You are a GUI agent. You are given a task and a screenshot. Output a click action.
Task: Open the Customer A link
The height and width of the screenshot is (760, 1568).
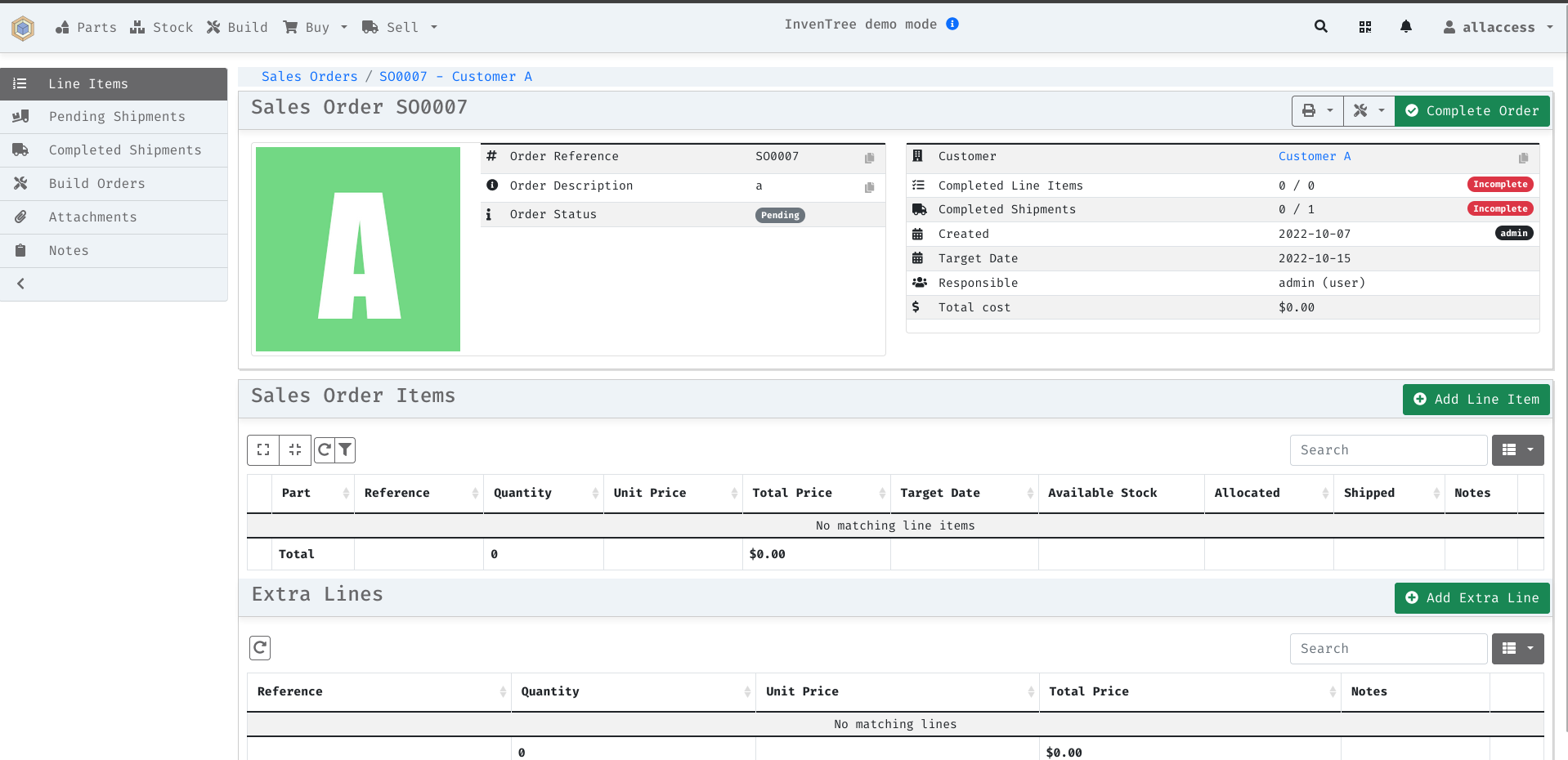pyautogui.click(x=1314, y=155)
